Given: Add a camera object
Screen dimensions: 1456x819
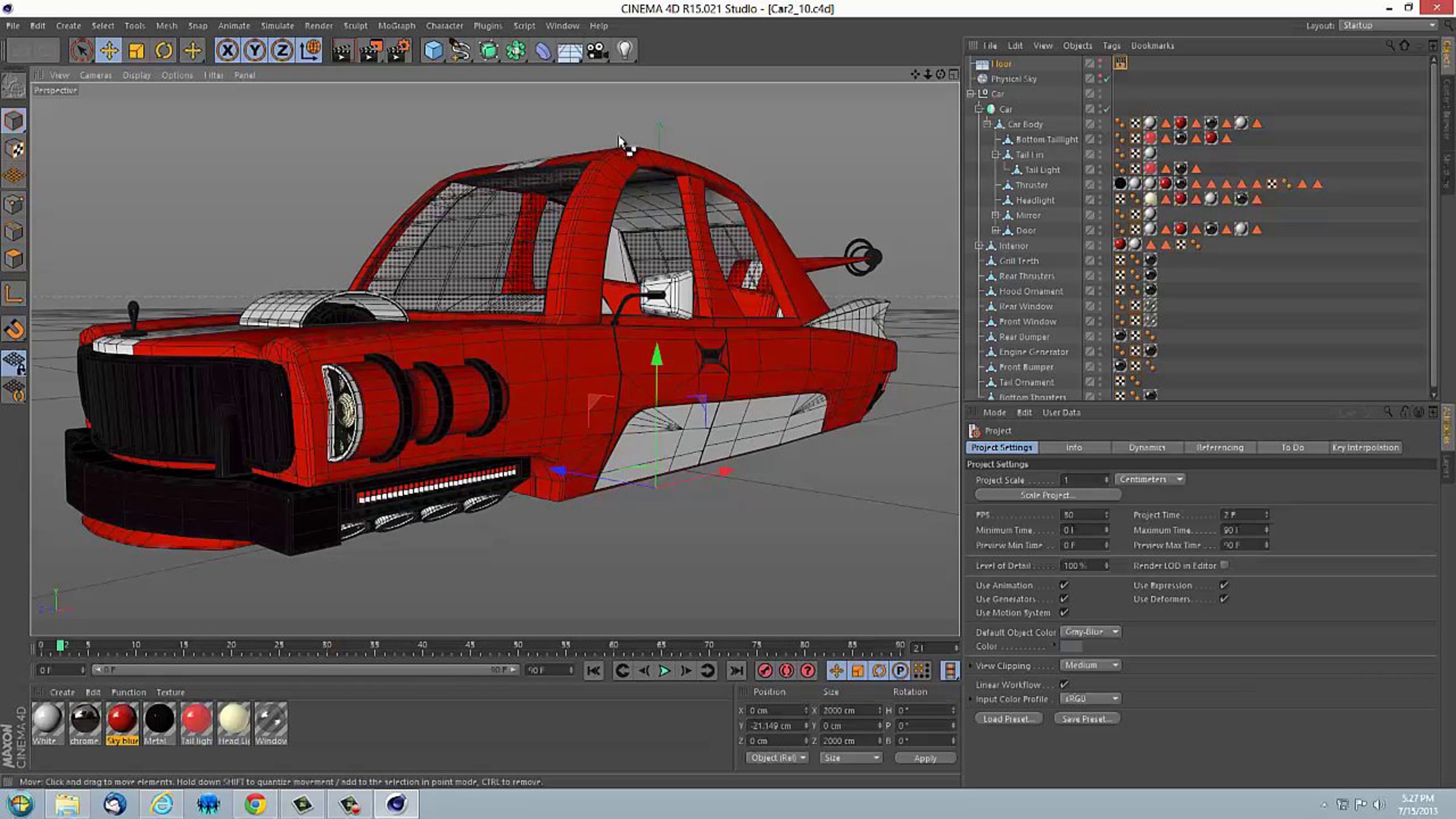Looking at the screenshot, I should (598, 50).
